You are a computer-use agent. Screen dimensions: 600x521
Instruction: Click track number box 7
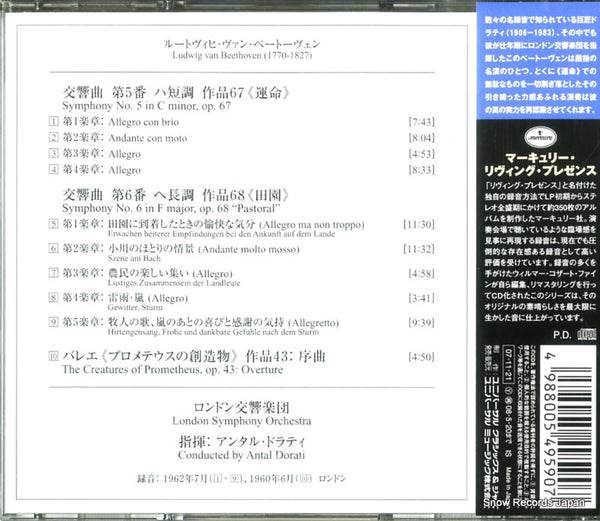pyautogui.click(x=54, y=273)
